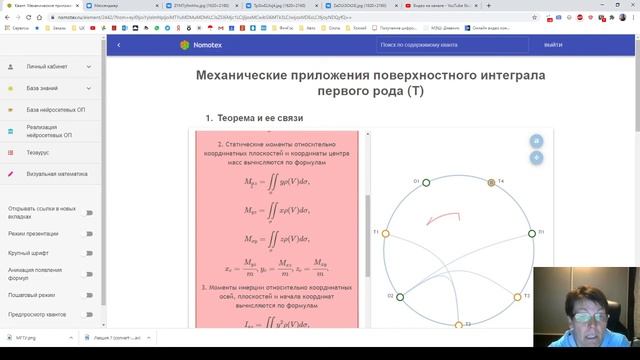
Task: Click the browser home icon
Action: pyautogui.click(x=39, y=17)
